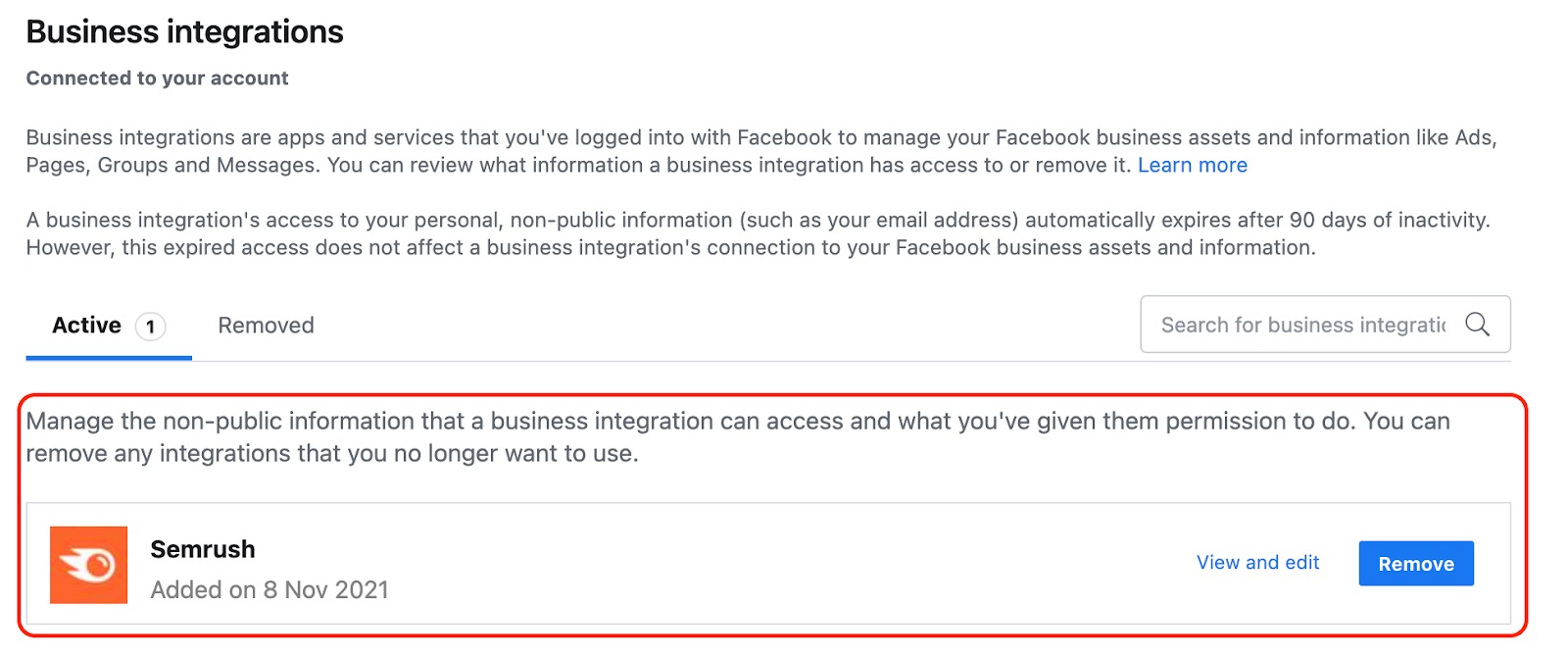This screenshot has width=1568, height=658.
Task: Select the Active tab underline indicator
Action: [x=108, y=361]
